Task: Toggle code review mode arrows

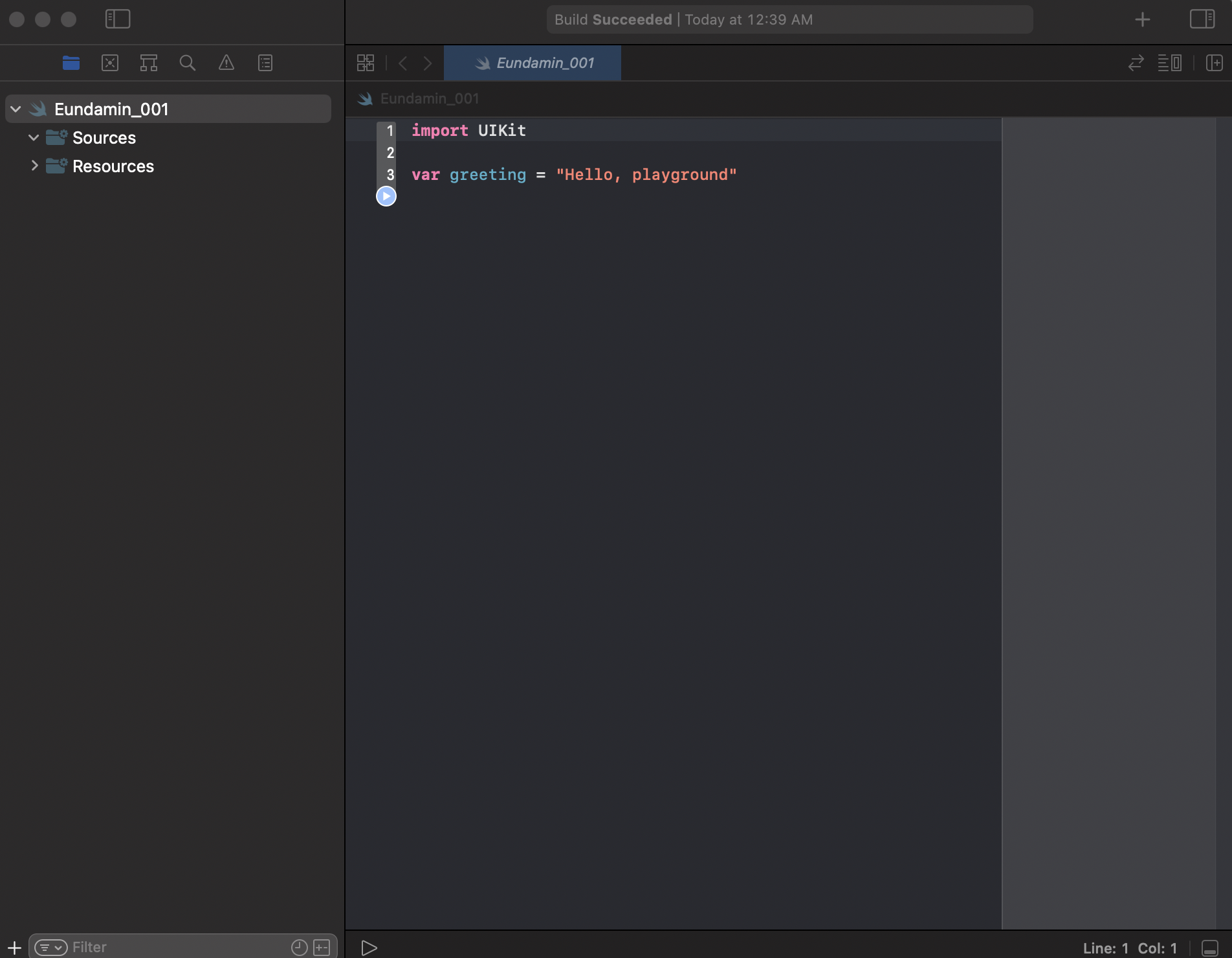Action: coord(1136,63)
